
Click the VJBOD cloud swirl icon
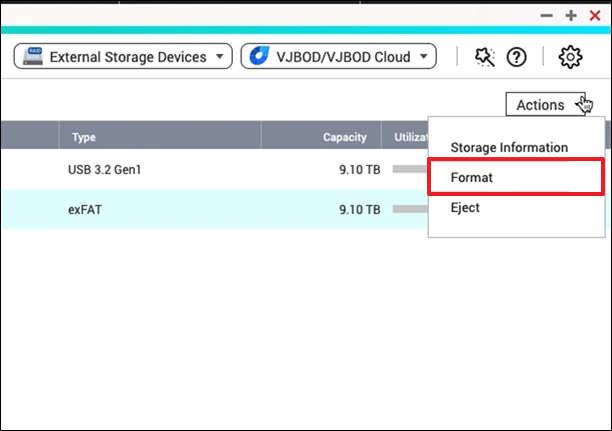click(x=259, y=56)
